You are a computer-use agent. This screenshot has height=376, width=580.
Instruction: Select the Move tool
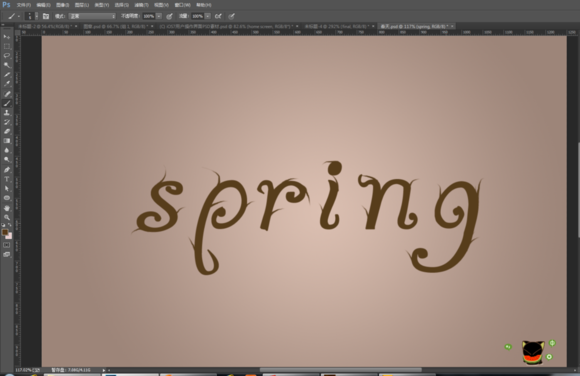pyautogui.click(x=7, y=37)
